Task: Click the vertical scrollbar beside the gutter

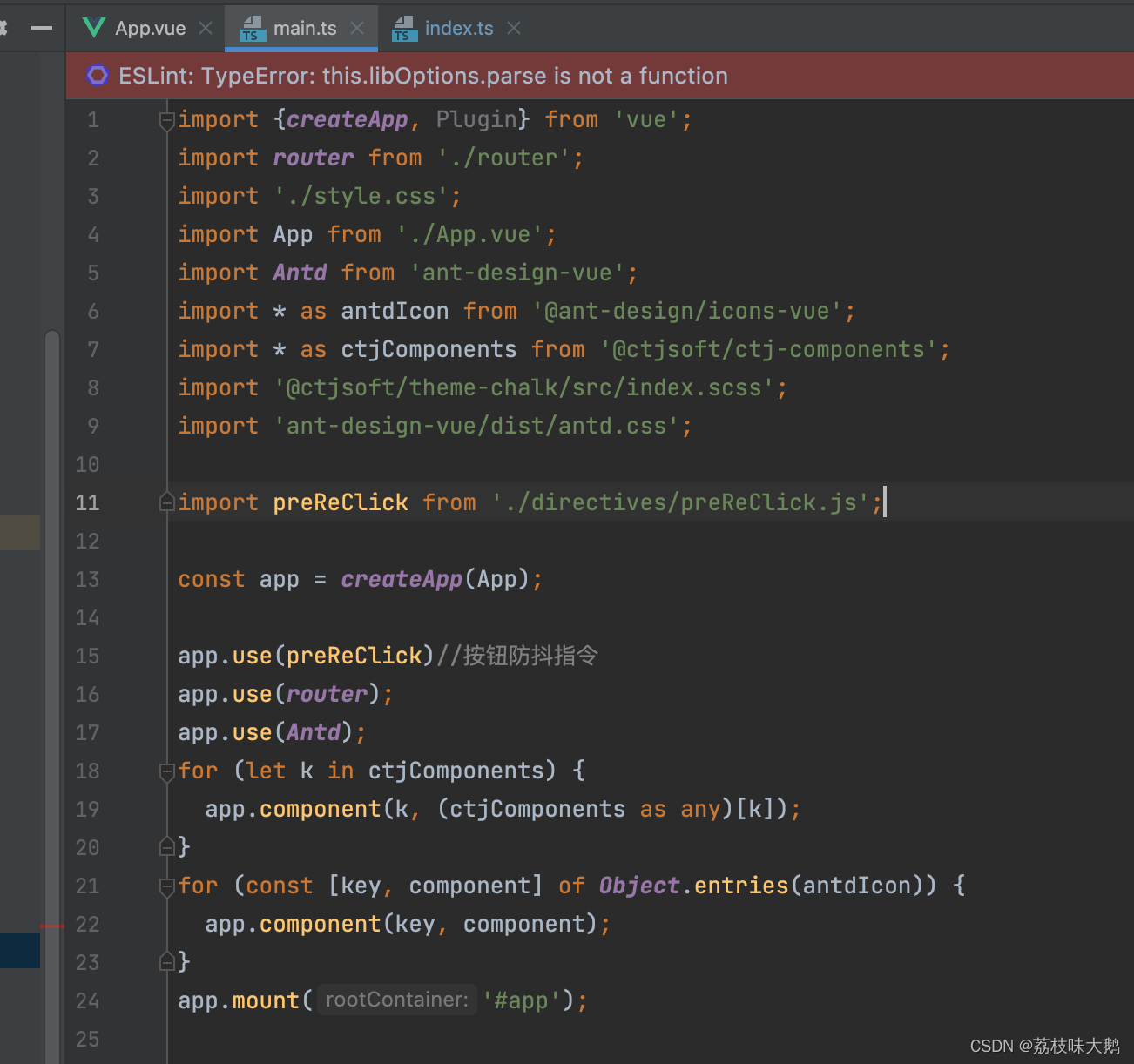Action: [x=52, y=697]
